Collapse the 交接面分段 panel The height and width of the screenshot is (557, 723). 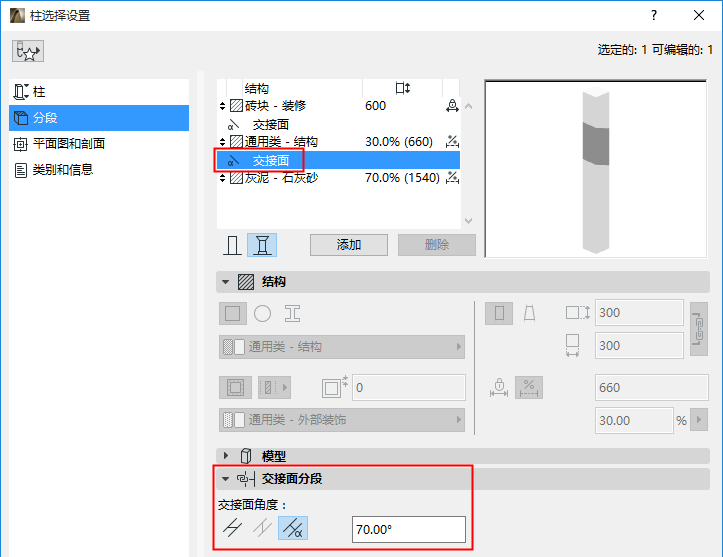pos(225,479)
